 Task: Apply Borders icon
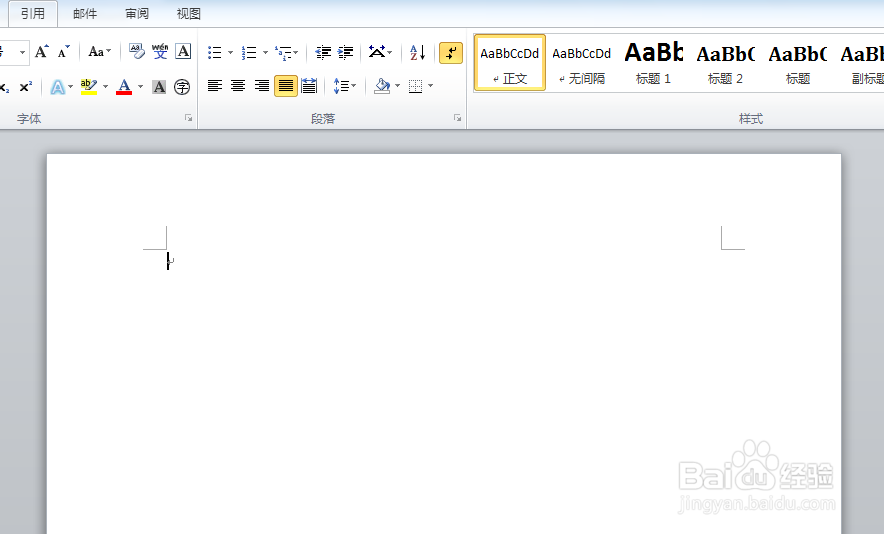coord(416,86)
